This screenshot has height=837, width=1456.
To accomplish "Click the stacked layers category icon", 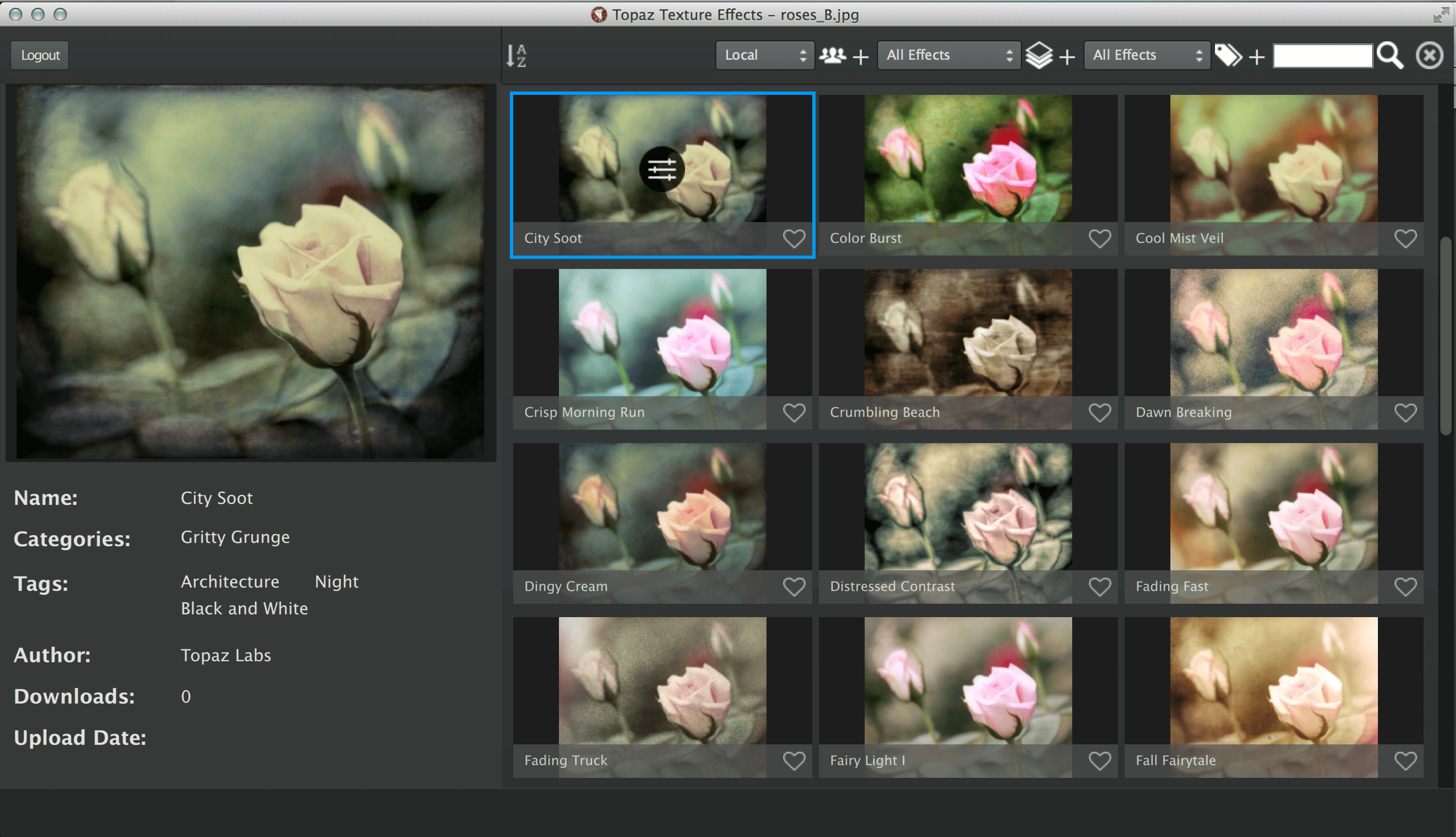I will (x=1039, y=56).
